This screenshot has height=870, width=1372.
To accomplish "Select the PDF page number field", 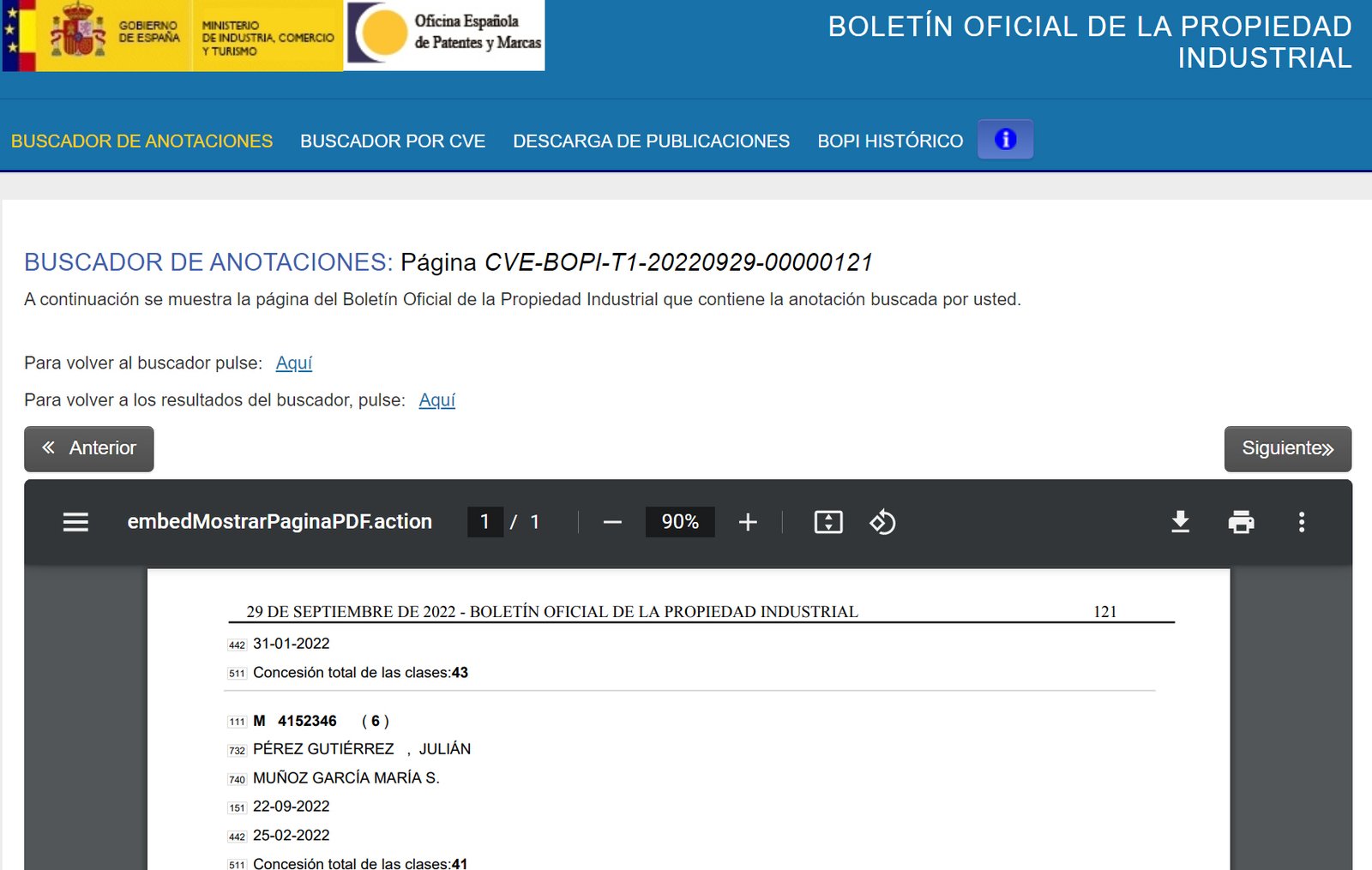I will pyautogui.click(x=484, y=522).
